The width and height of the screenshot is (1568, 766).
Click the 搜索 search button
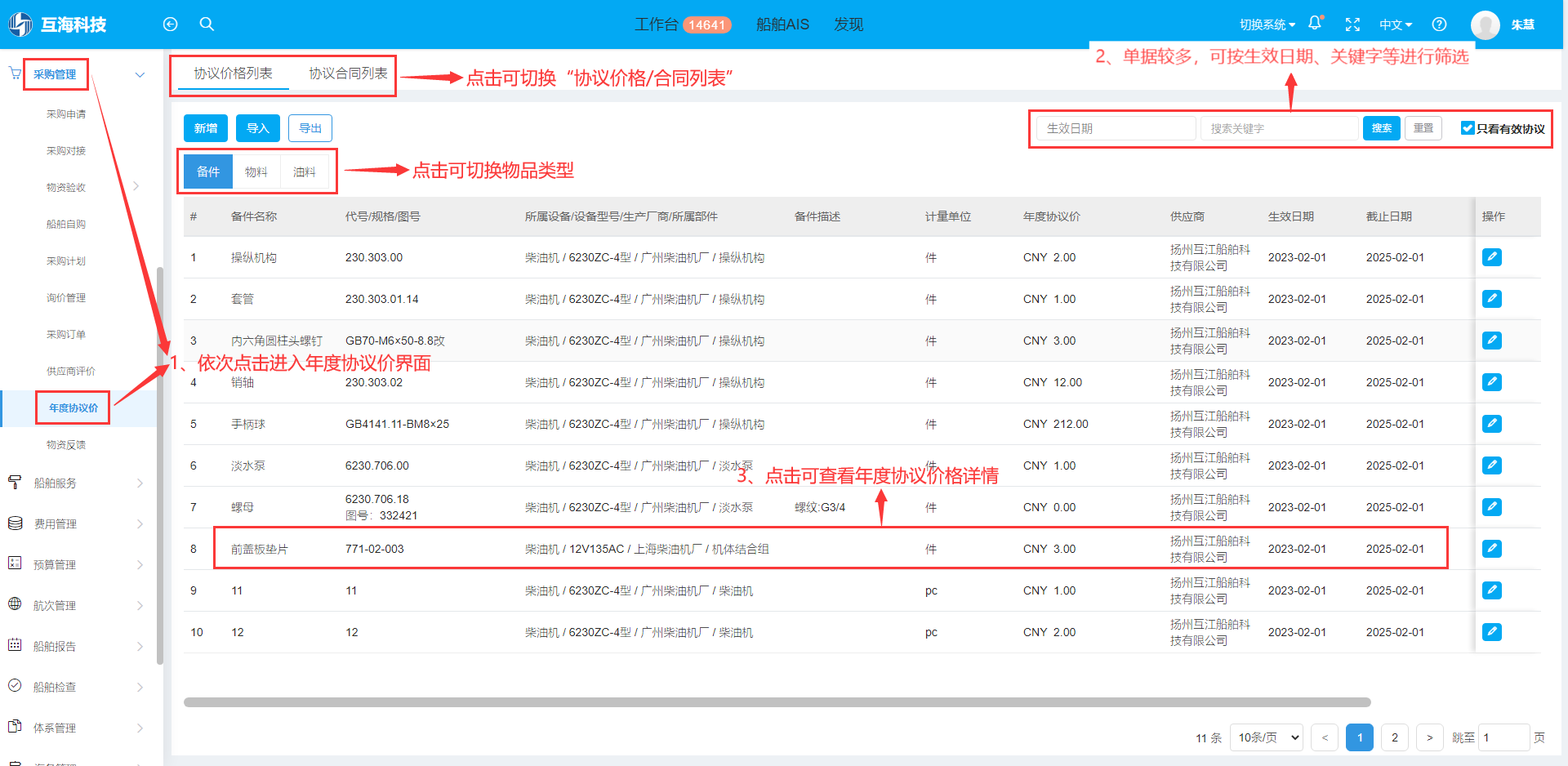1382,128
